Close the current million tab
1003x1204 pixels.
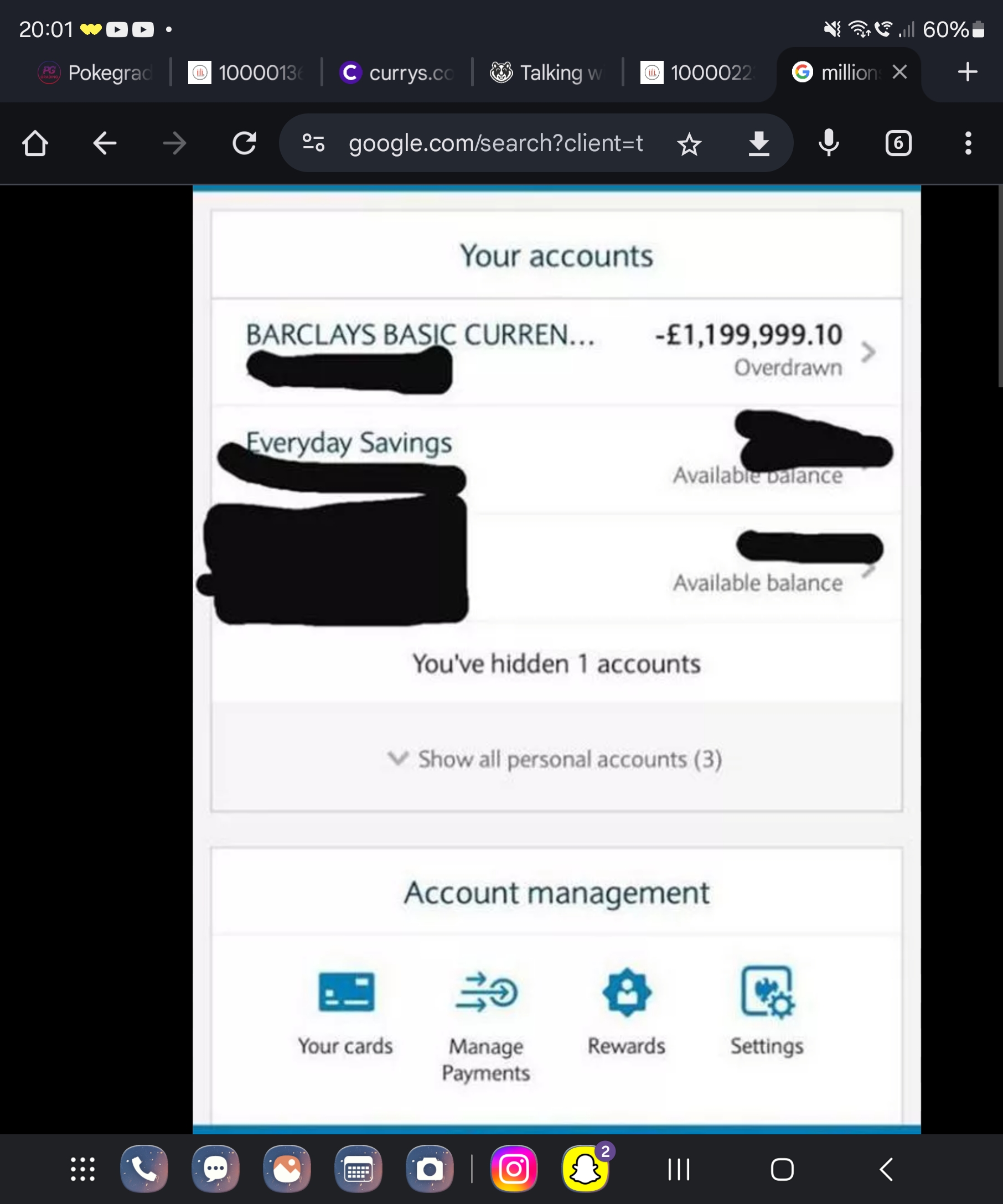tap(900, 72)
